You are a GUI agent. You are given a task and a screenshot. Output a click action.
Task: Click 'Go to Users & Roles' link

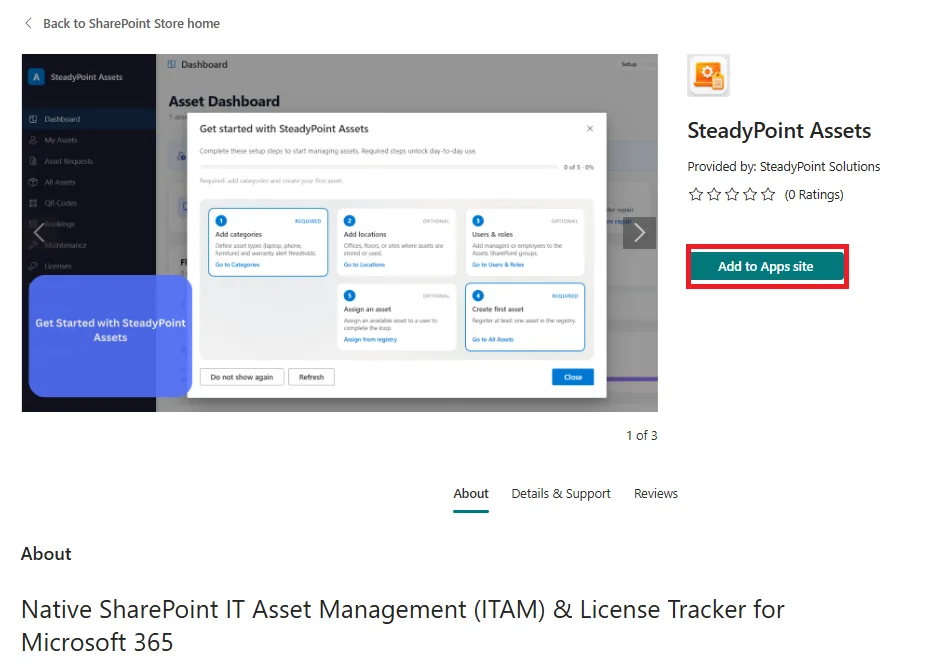click(498, 265)
